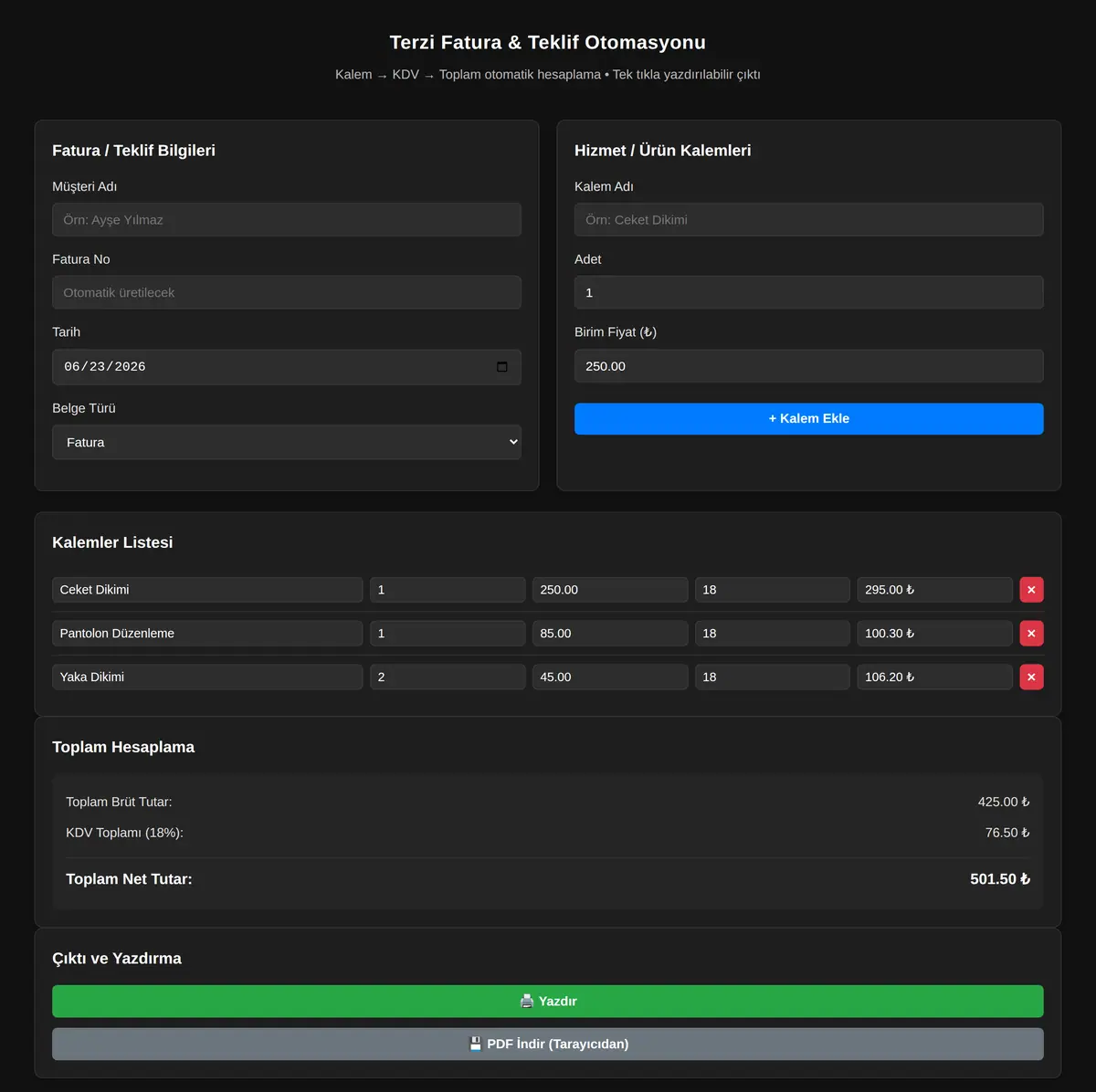Image resolution: width=1096 pixels, height=1092 pixels.
Task: Edit the Pantolon Düzenleme name field
Action: pos(207,634)
